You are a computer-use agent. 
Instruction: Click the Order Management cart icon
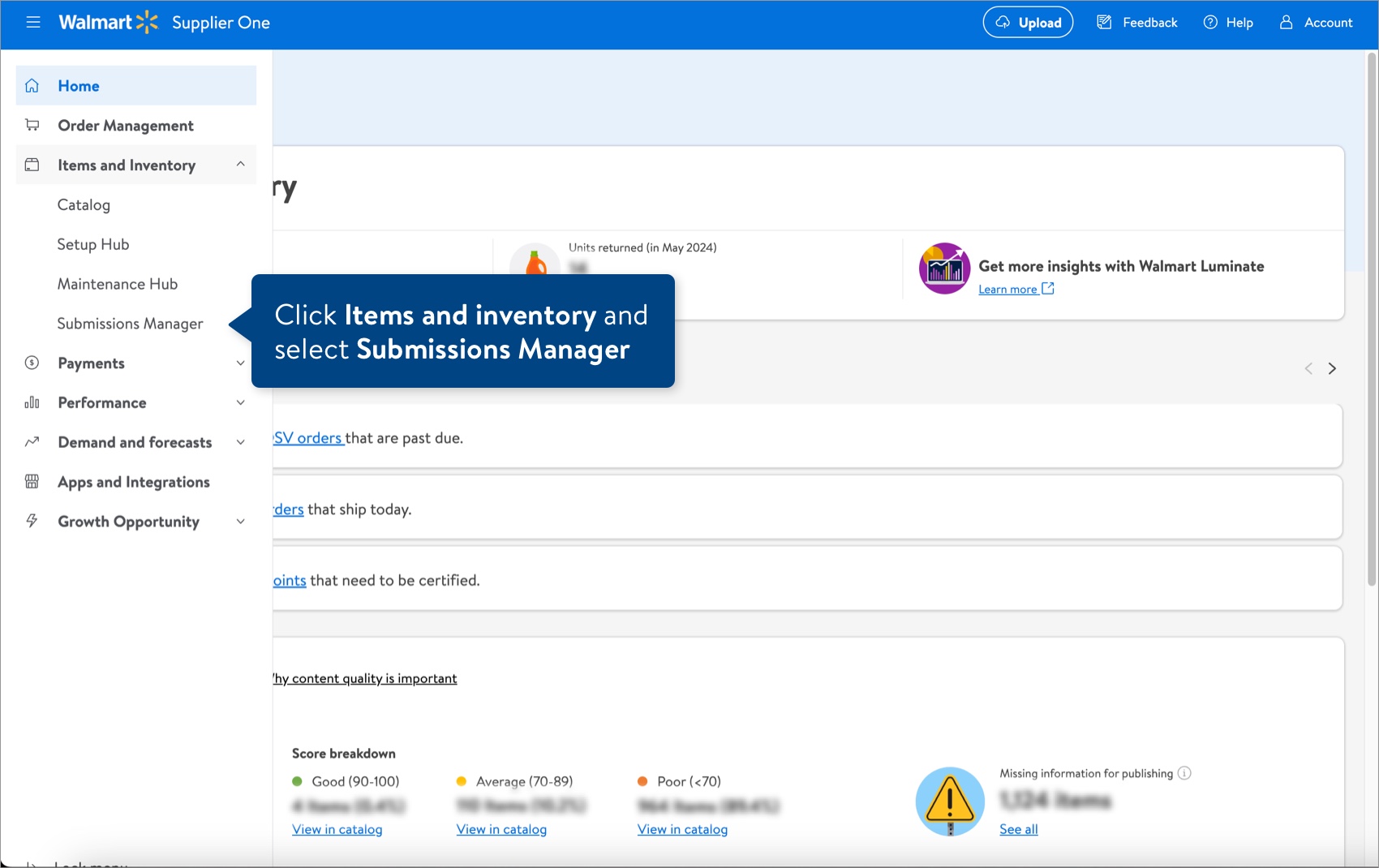coord(32,125)
